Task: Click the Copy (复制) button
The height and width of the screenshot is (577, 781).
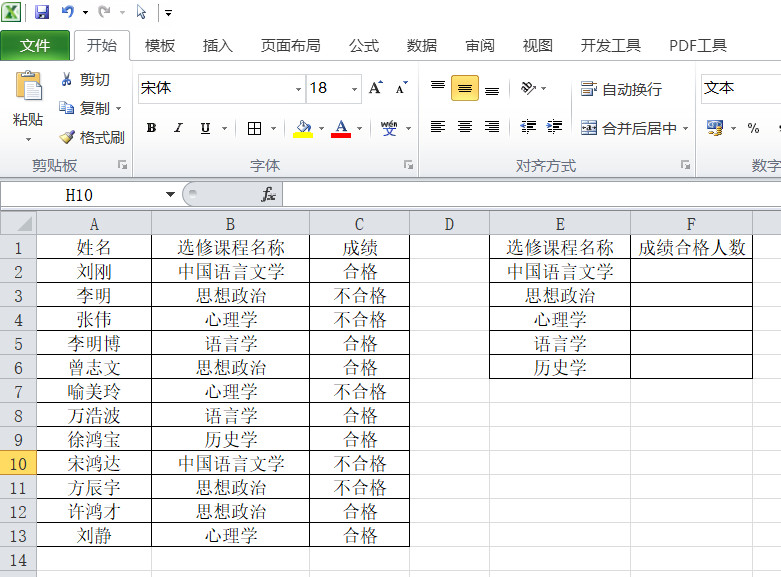Action: pyautogui.click(x=84, y=108)
